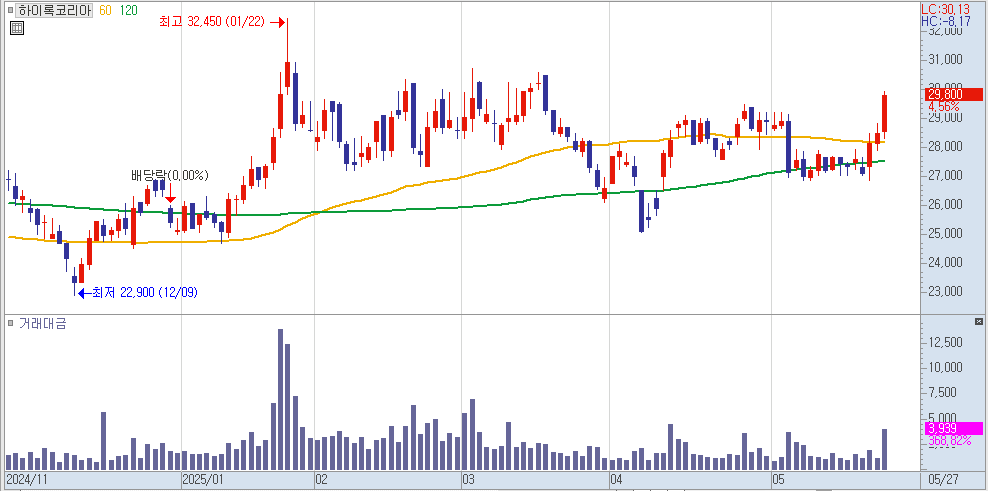Select the 120-day moving average label

pyautogui.click(x=129, y=10)
